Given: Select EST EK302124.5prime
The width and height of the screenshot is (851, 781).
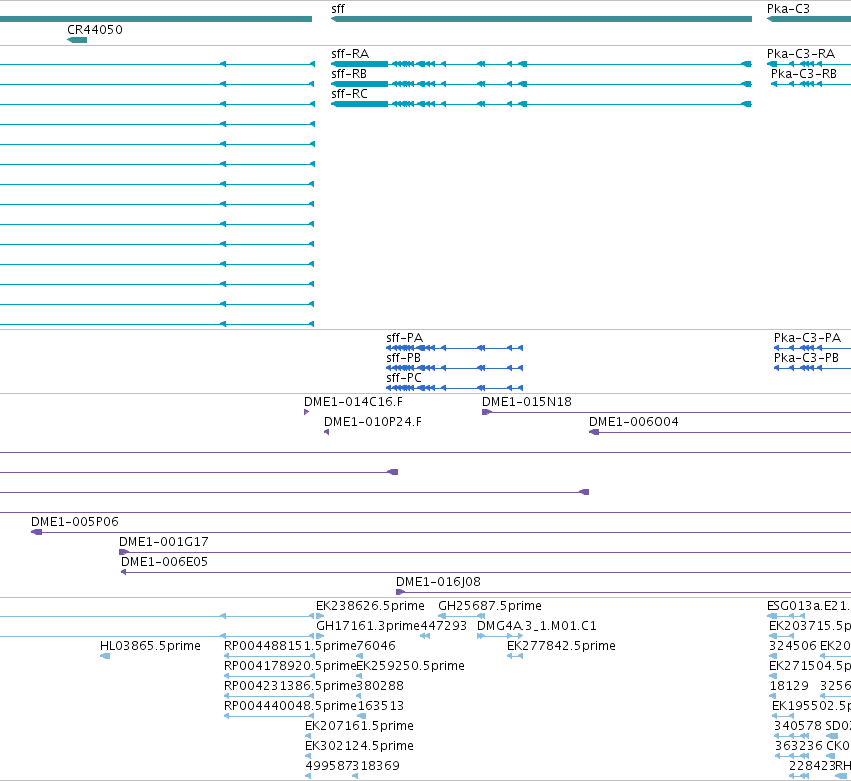Looking at the screenshot, I should (x=308, y=757).
